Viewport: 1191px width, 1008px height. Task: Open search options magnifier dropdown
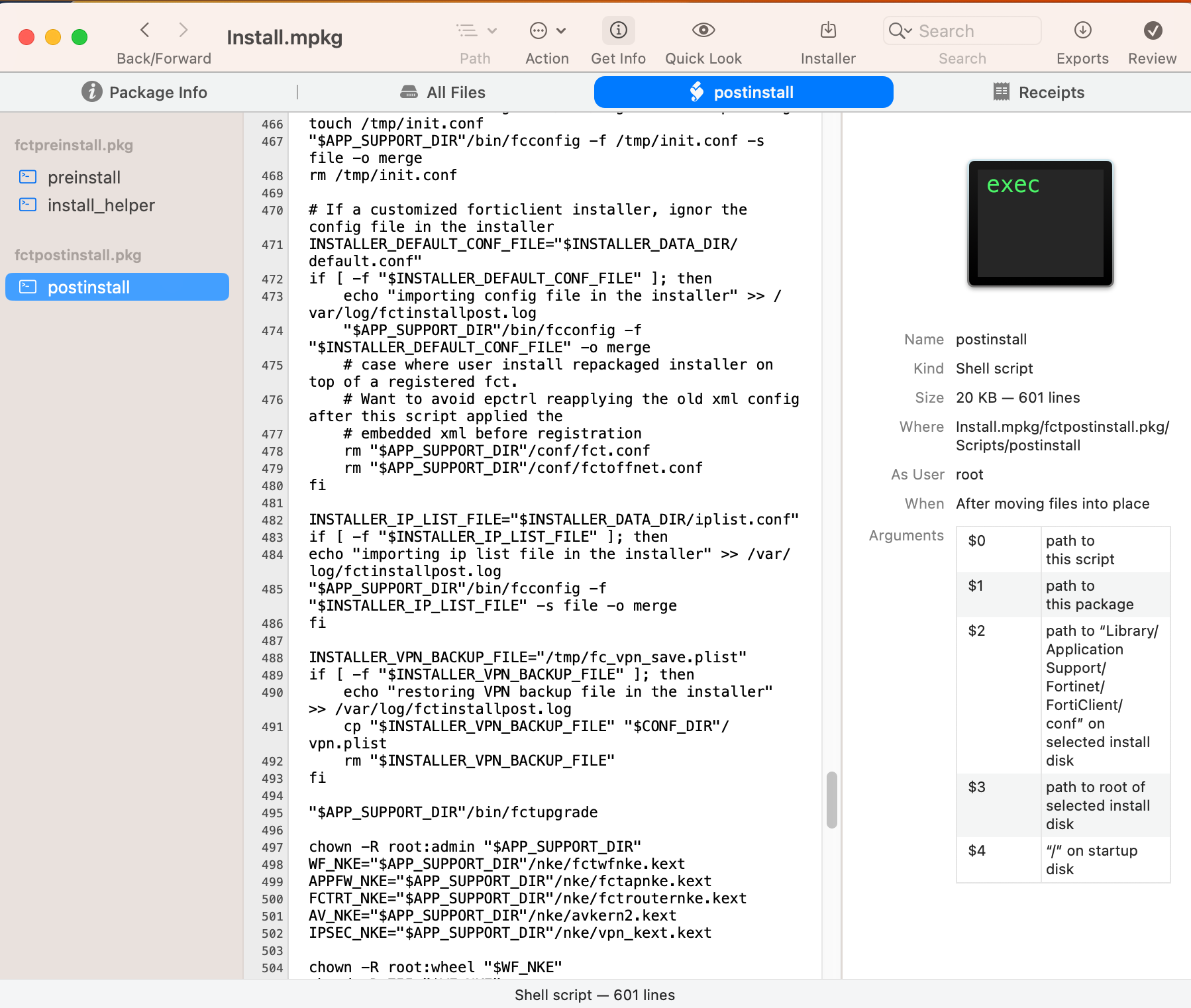[x=900, y=31]
